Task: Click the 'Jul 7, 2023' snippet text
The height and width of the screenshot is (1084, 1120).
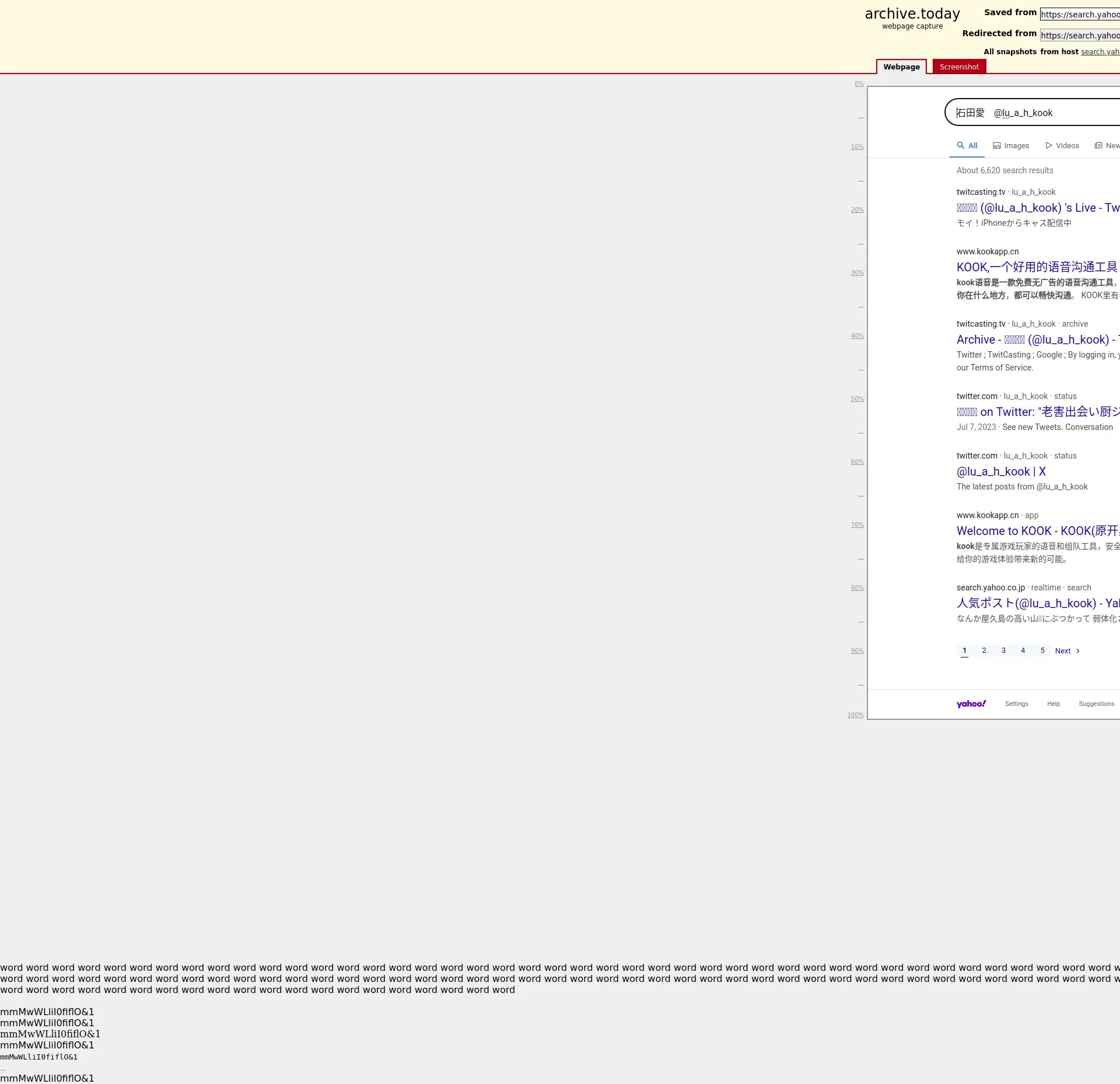Action: [976, 427]
